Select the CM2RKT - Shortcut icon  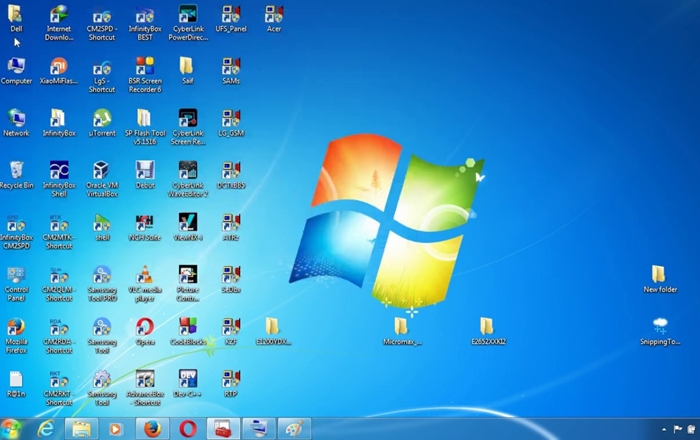tap(58, 389)
